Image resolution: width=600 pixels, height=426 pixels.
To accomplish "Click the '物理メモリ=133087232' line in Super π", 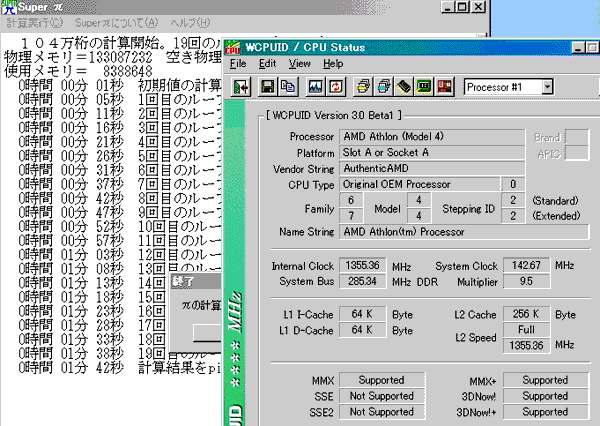I will (78, 57).
